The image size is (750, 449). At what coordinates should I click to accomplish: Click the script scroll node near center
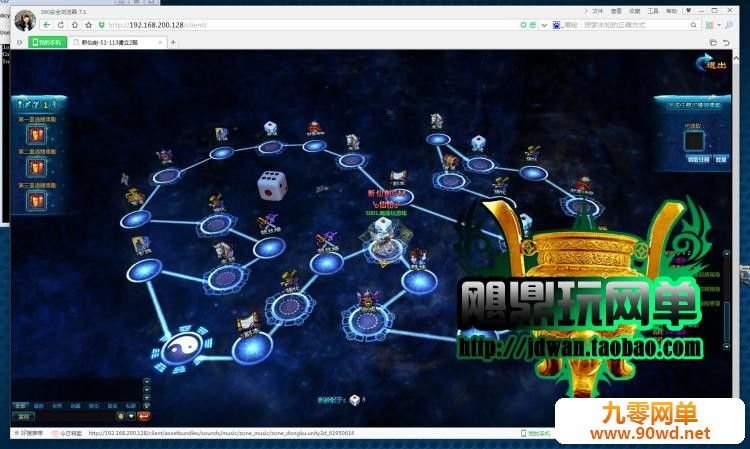tap(398, 178)
